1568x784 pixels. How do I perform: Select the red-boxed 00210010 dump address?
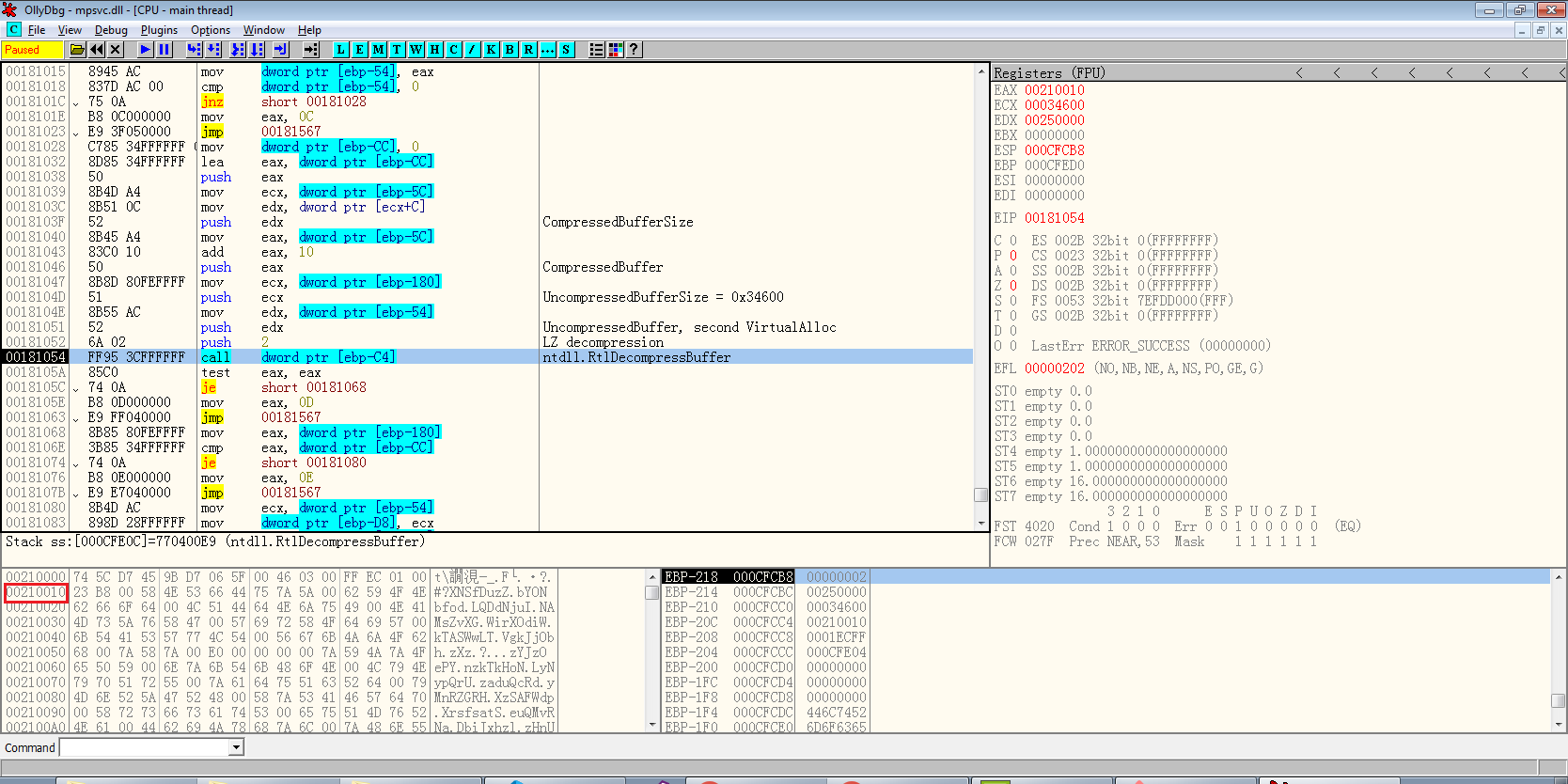point(36,592)
